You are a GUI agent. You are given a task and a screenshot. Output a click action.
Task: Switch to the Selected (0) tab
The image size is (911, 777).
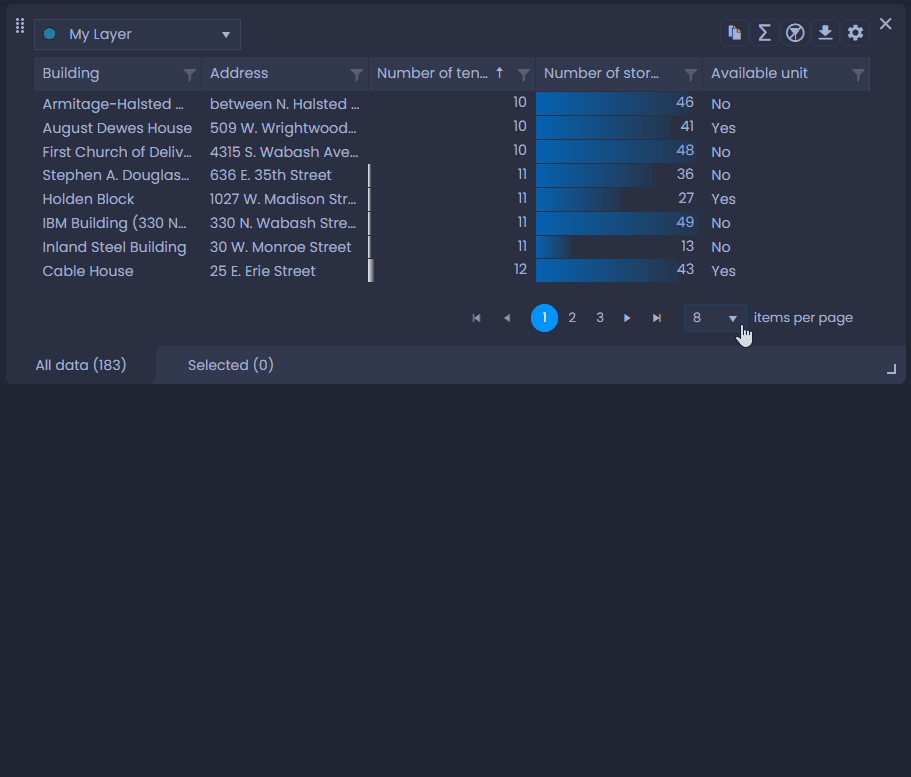[231, 365]
